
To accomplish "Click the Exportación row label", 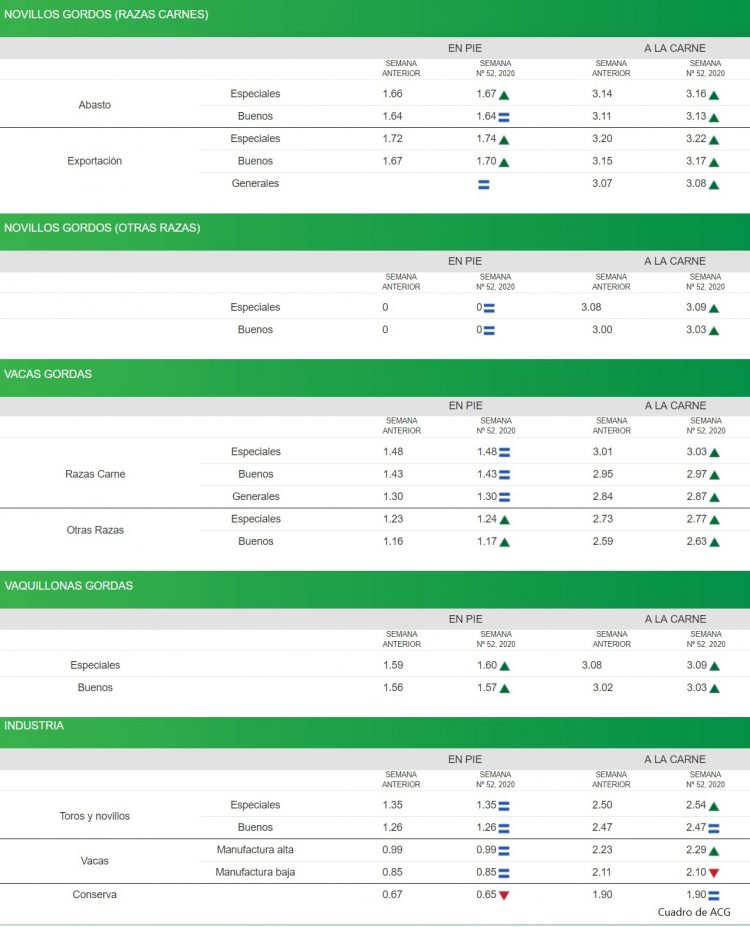I will coord(95,161).
